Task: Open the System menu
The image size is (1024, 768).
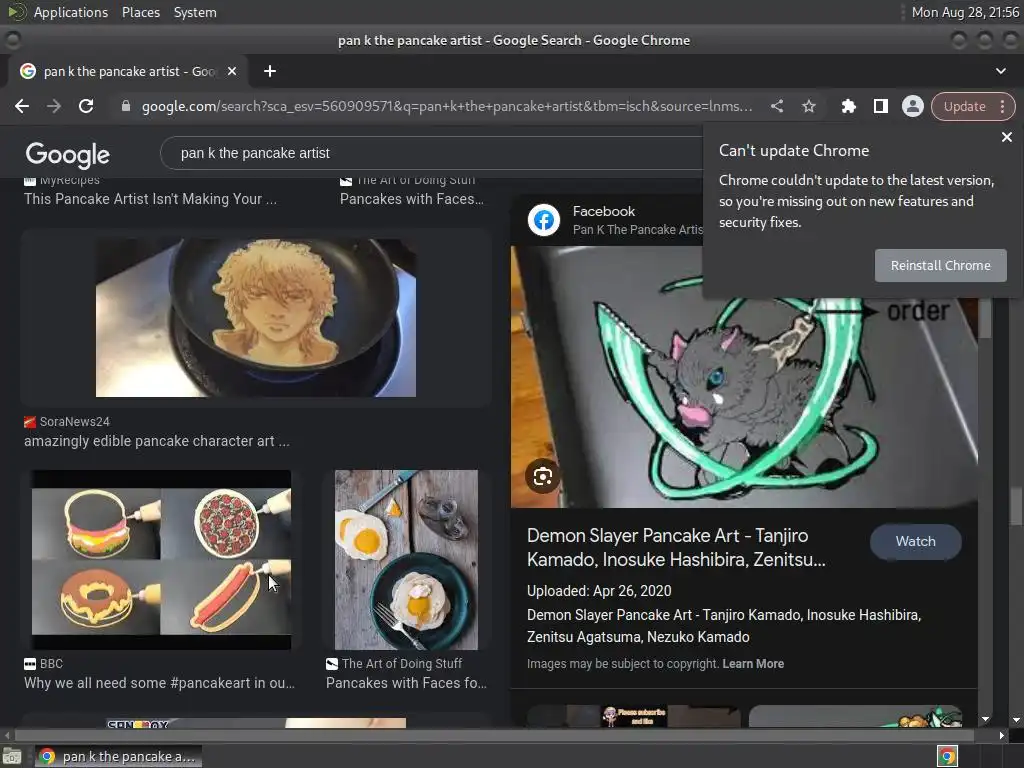Action: click(195, 12)
